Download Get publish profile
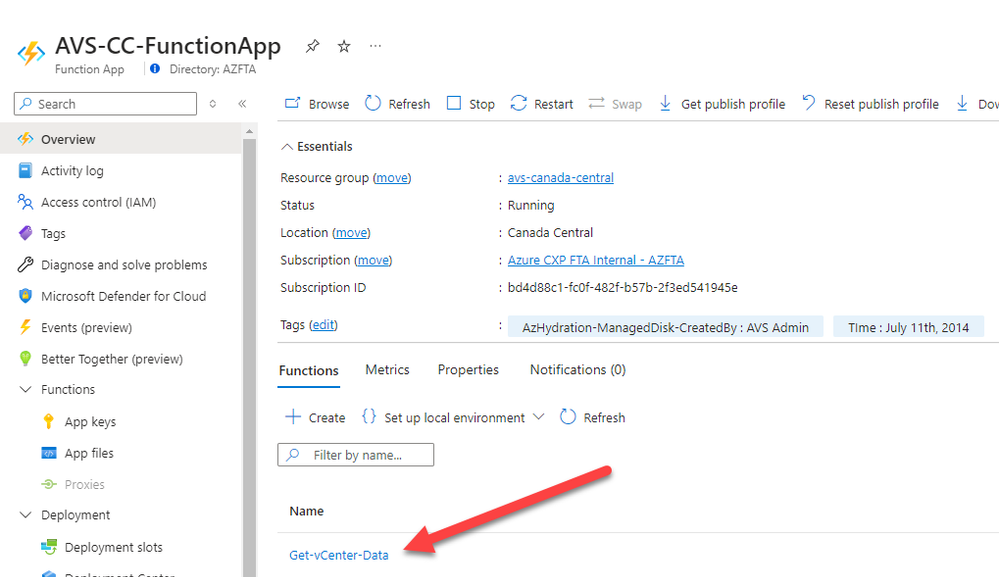999x577 pixels. 722,104
